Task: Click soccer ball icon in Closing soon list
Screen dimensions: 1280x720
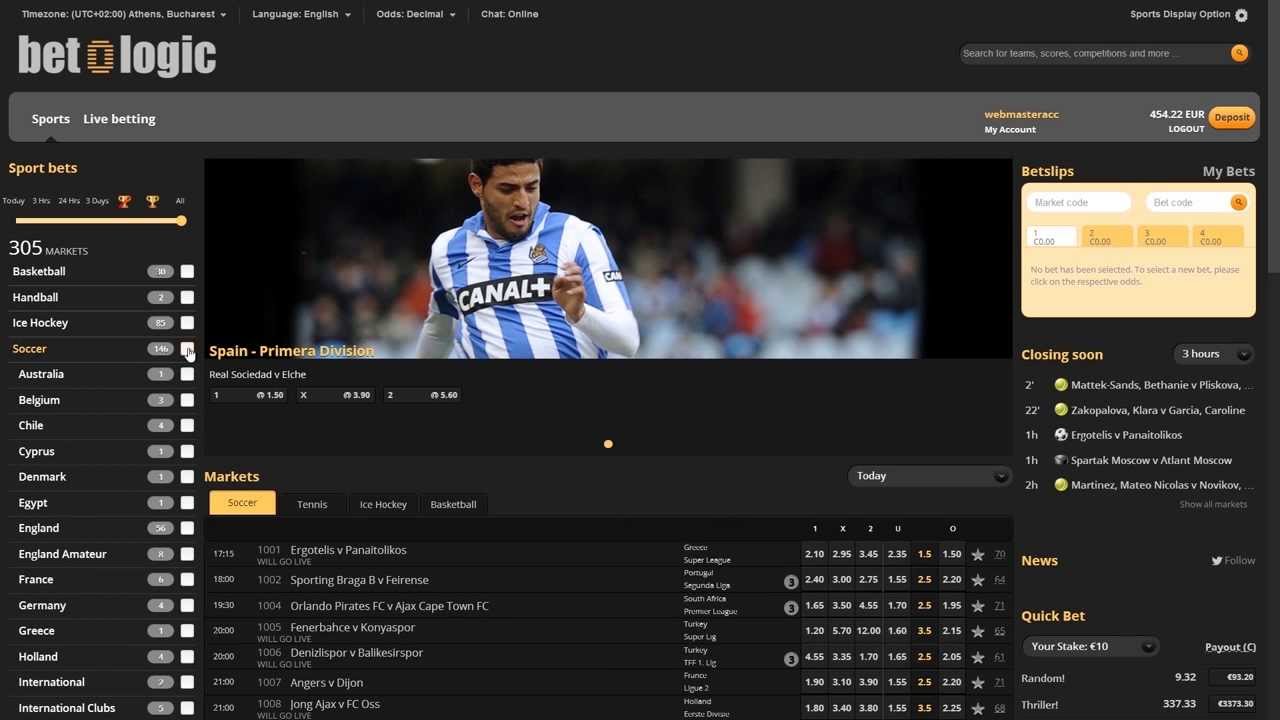Action: point(1061,435)
